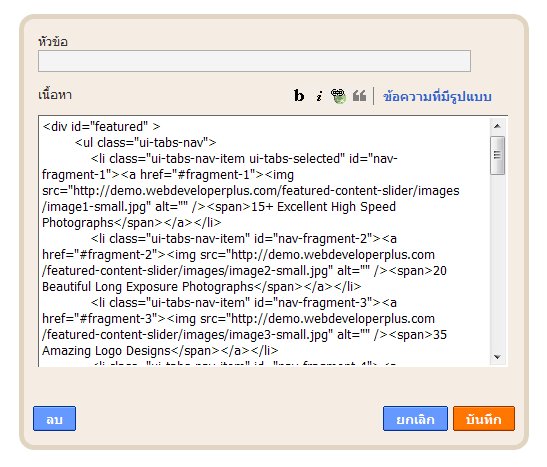
Task: Apply italic formatting with the i icon
Action: 319,96
